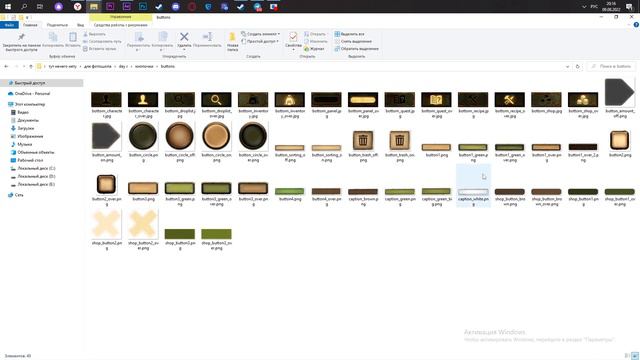The height and width of the screenshot is (360, 640).
Task: Click the Cut (Вырезать) ribbon button
Action: [x=94, y=34]
